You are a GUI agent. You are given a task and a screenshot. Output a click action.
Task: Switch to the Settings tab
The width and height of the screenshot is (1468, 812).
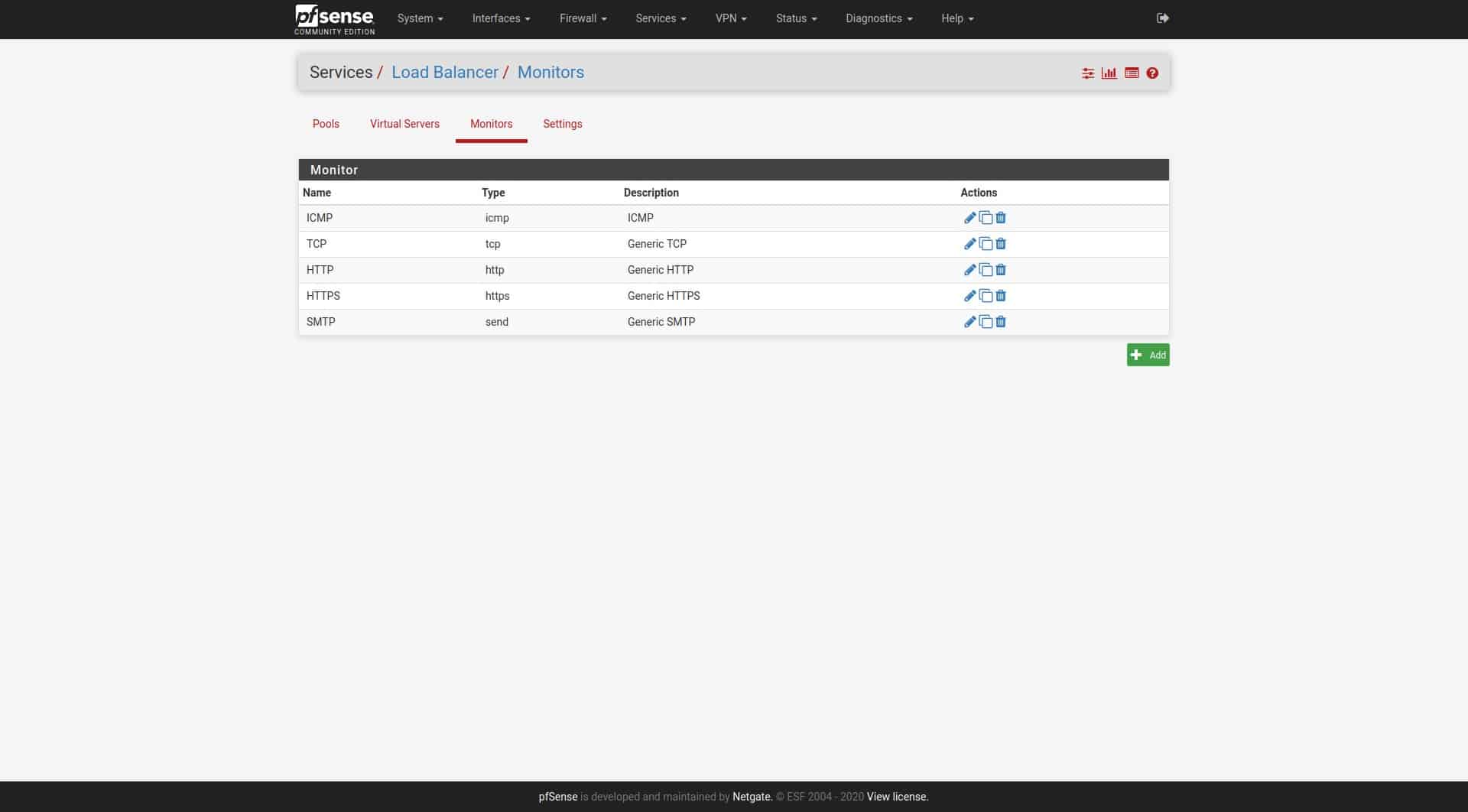coord(562,124)
